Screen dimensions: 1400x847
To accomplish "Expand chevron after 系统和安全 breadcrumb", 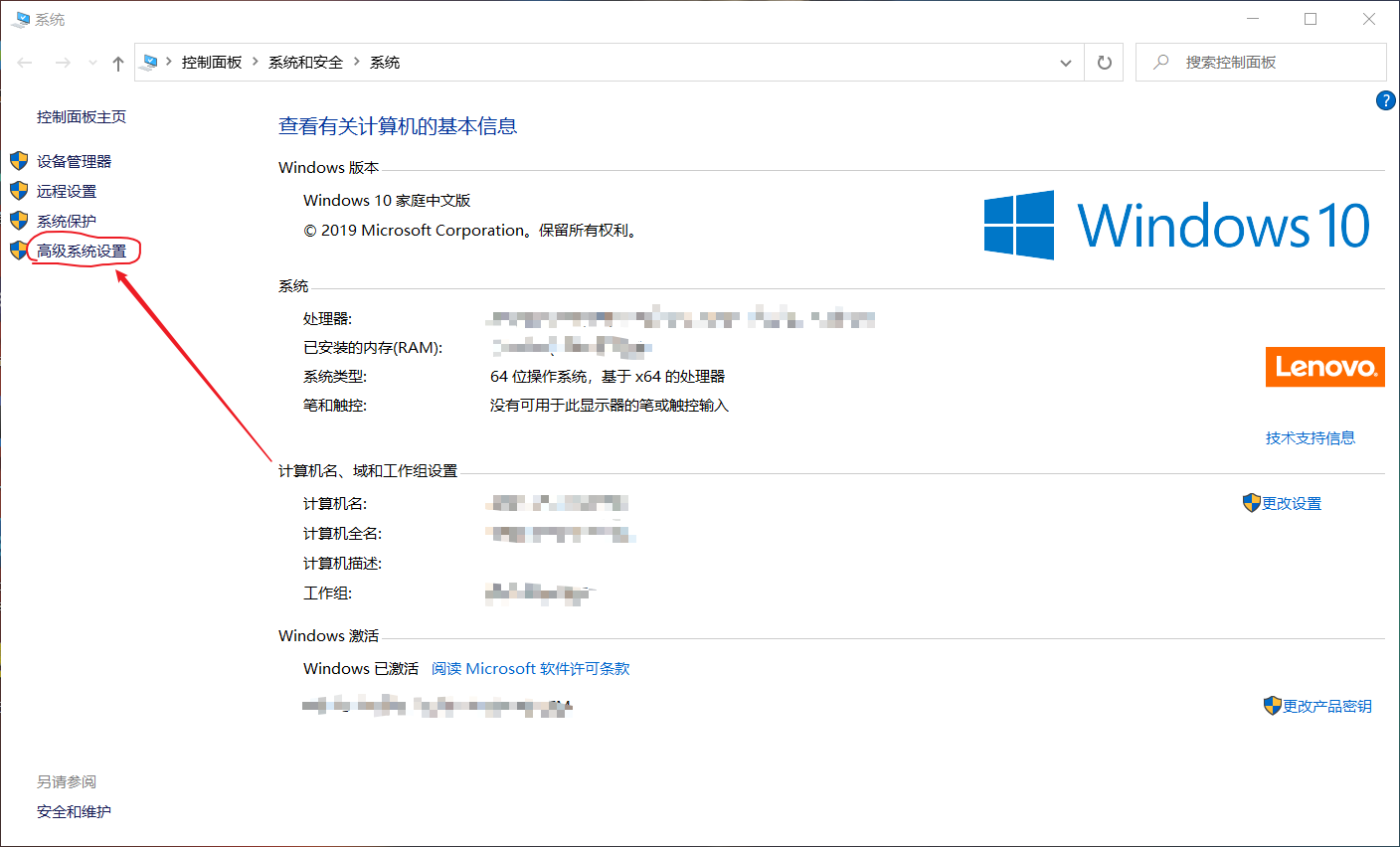I will 357,62.
